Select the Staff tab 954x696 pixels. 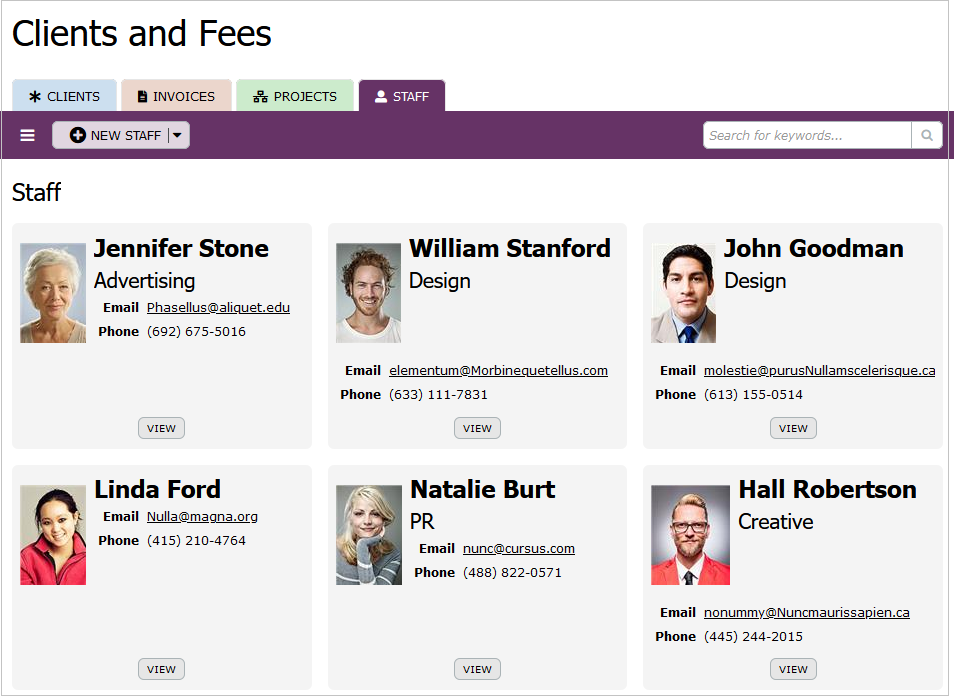pos(402,97)
